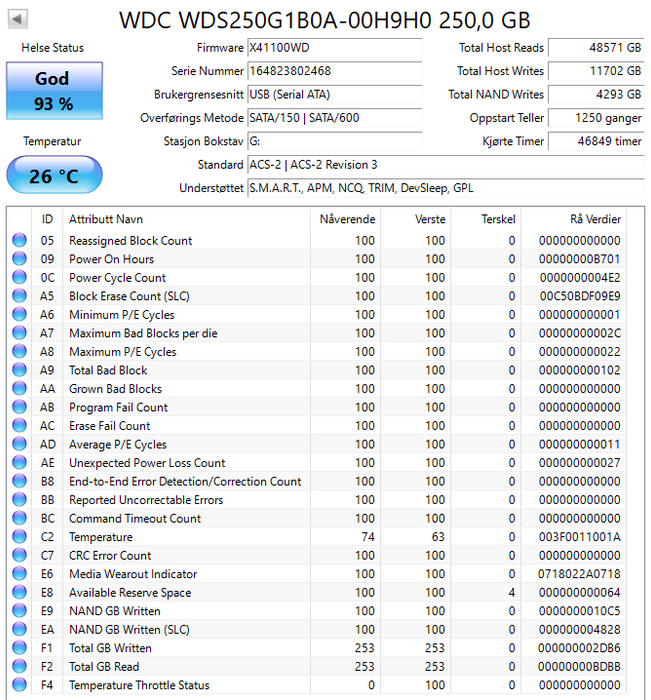
Task: Click the God 93 % health status button
Action: point(52,92)
